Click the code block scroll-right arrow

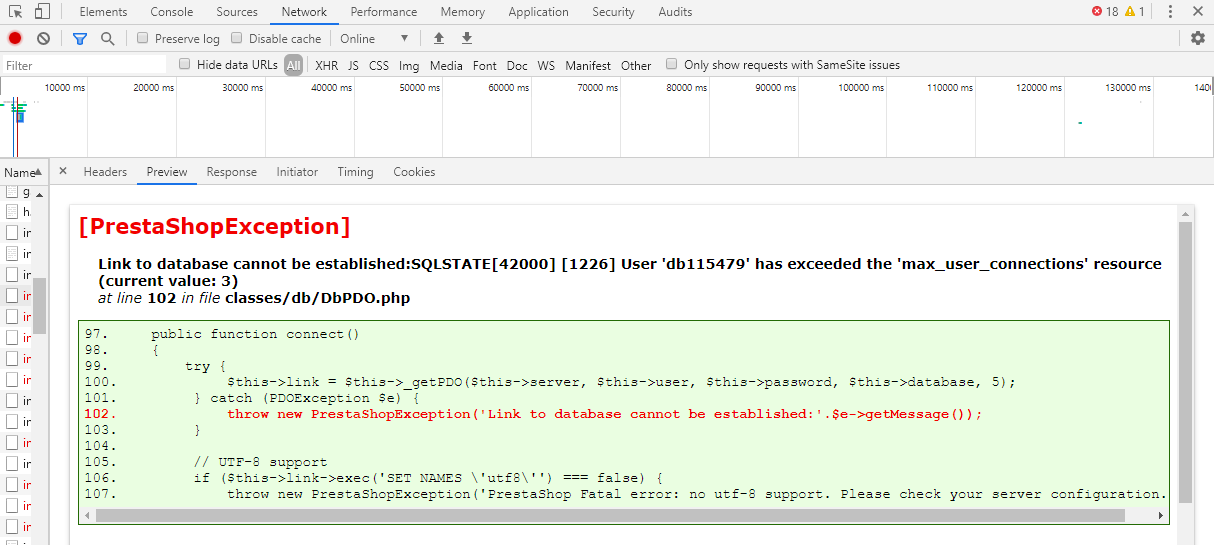(1161, 516)
